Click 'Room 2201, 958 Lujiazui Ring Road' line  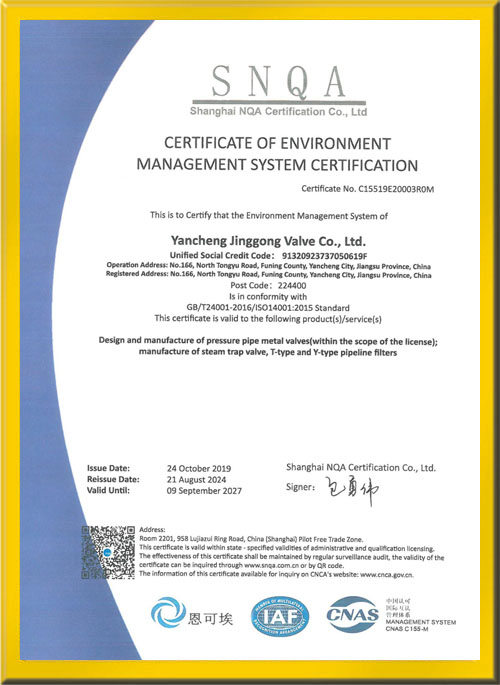pyautogui.click(x=251, y=539)
